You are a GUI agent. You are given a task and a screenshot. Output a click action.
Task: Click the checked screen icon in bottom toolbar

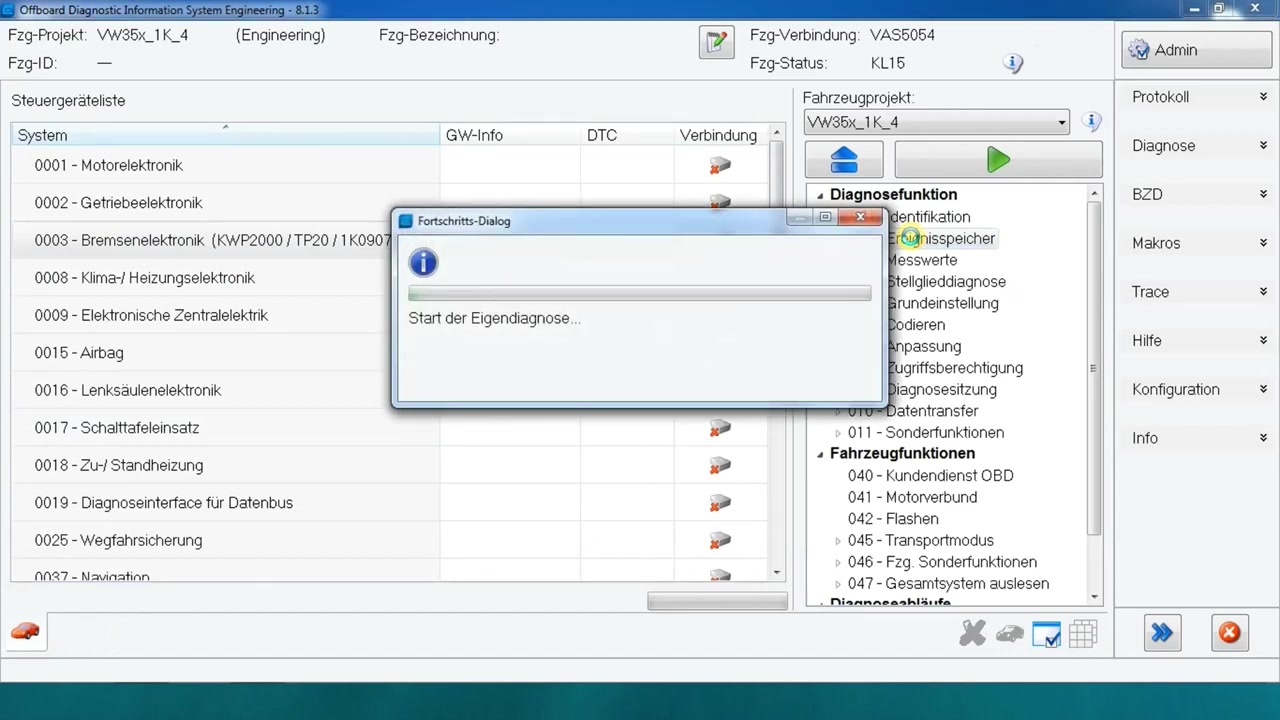[x=1046, y=634]
